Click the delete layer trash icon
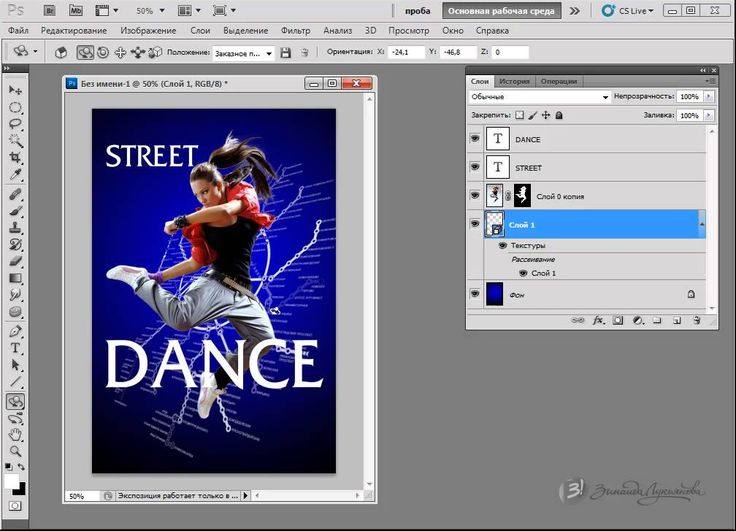This screenshot has height=531, width=736. point(696,321)
